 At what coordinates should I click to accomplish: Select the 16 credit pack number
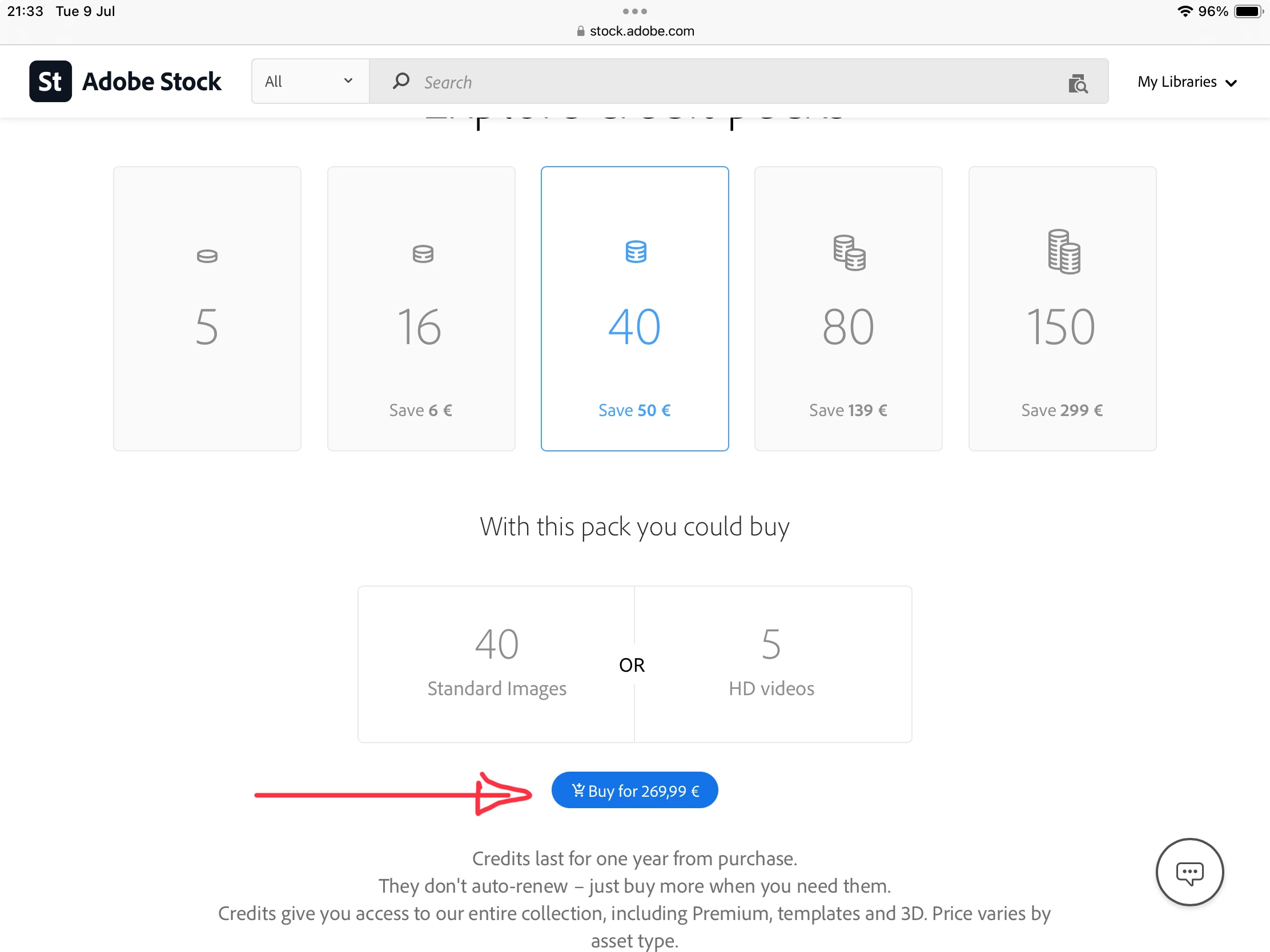420,327
